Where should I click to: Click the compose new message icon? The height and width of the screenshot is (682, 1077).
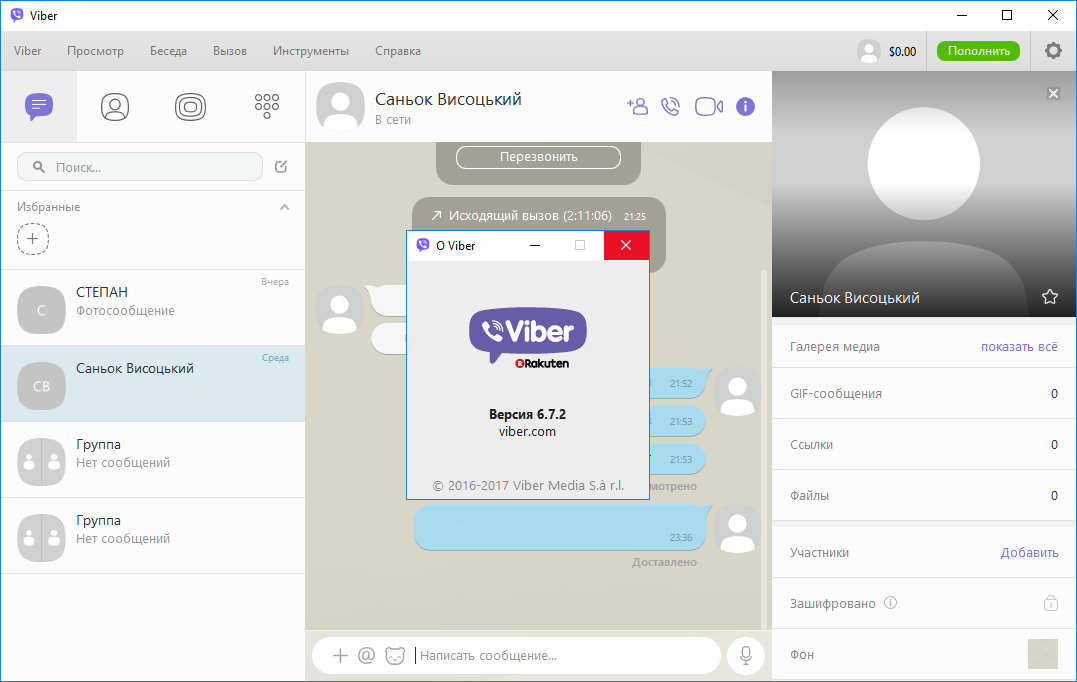[281, 167]
